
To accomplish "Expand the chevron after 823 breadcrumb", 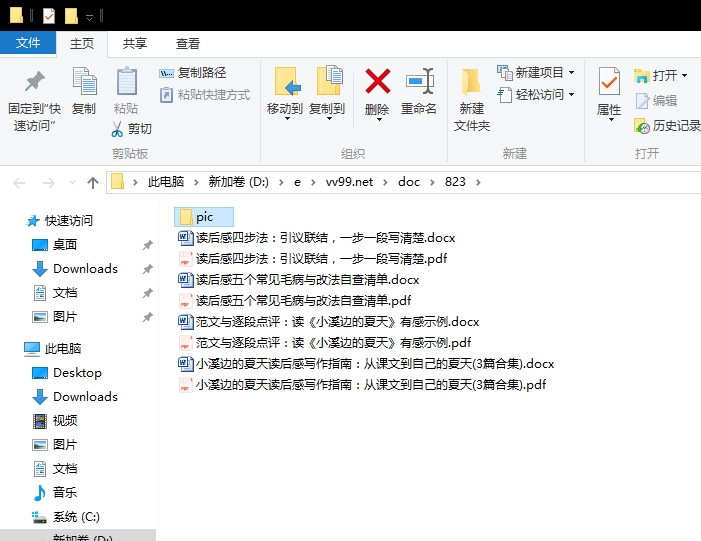I will [478, 182].
